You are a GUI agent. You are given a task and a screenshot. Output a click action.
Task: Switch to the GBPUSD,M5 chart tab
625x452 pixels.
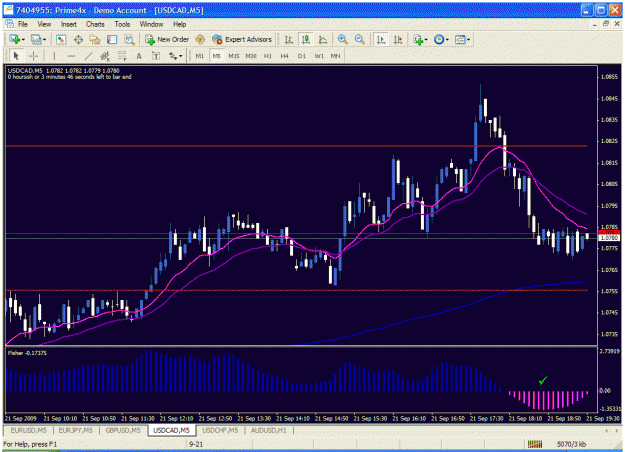pos(123,430)
